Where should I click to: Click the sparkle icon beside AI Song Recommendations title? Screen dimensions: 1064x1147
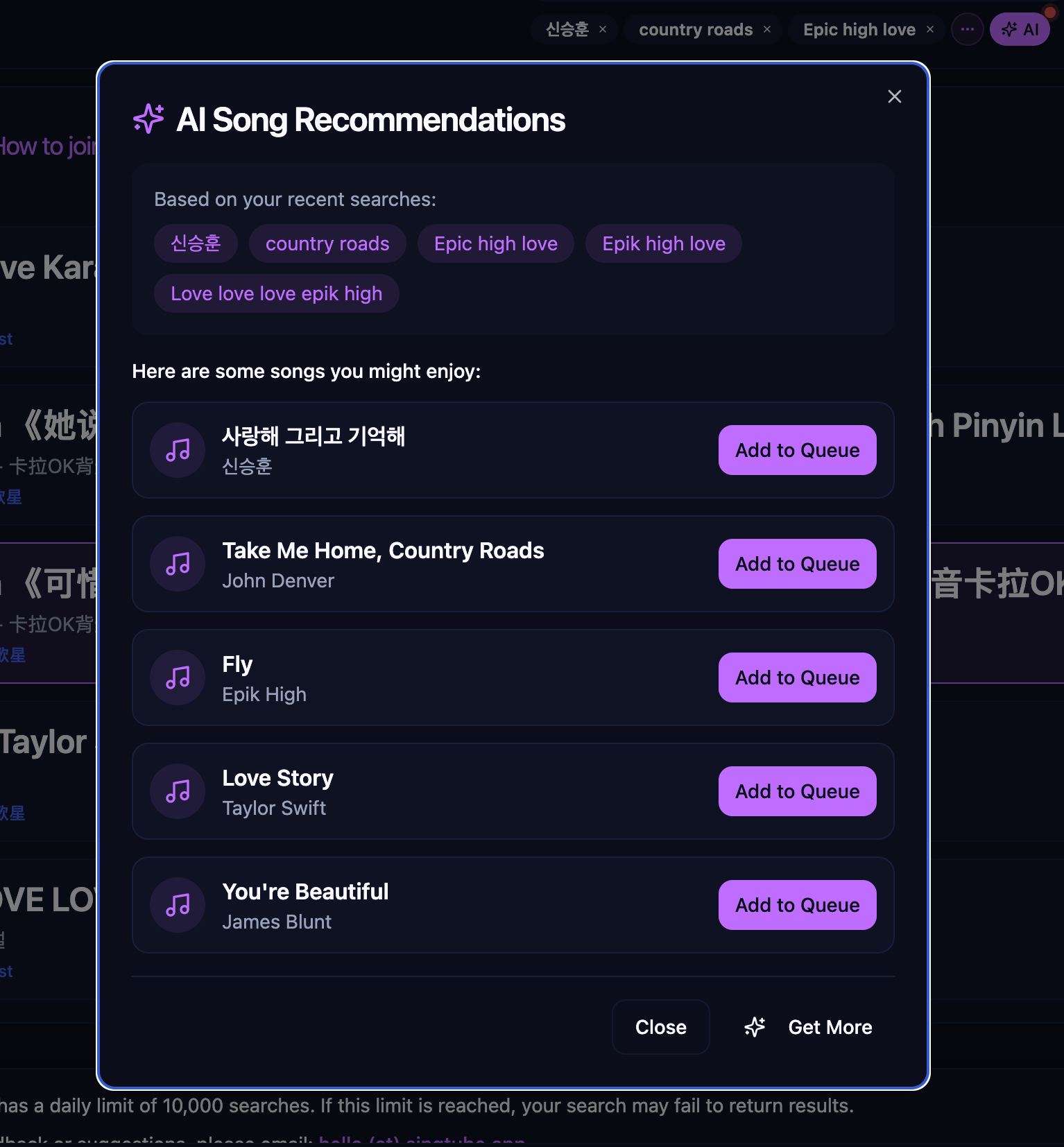[x=147, y=119]
